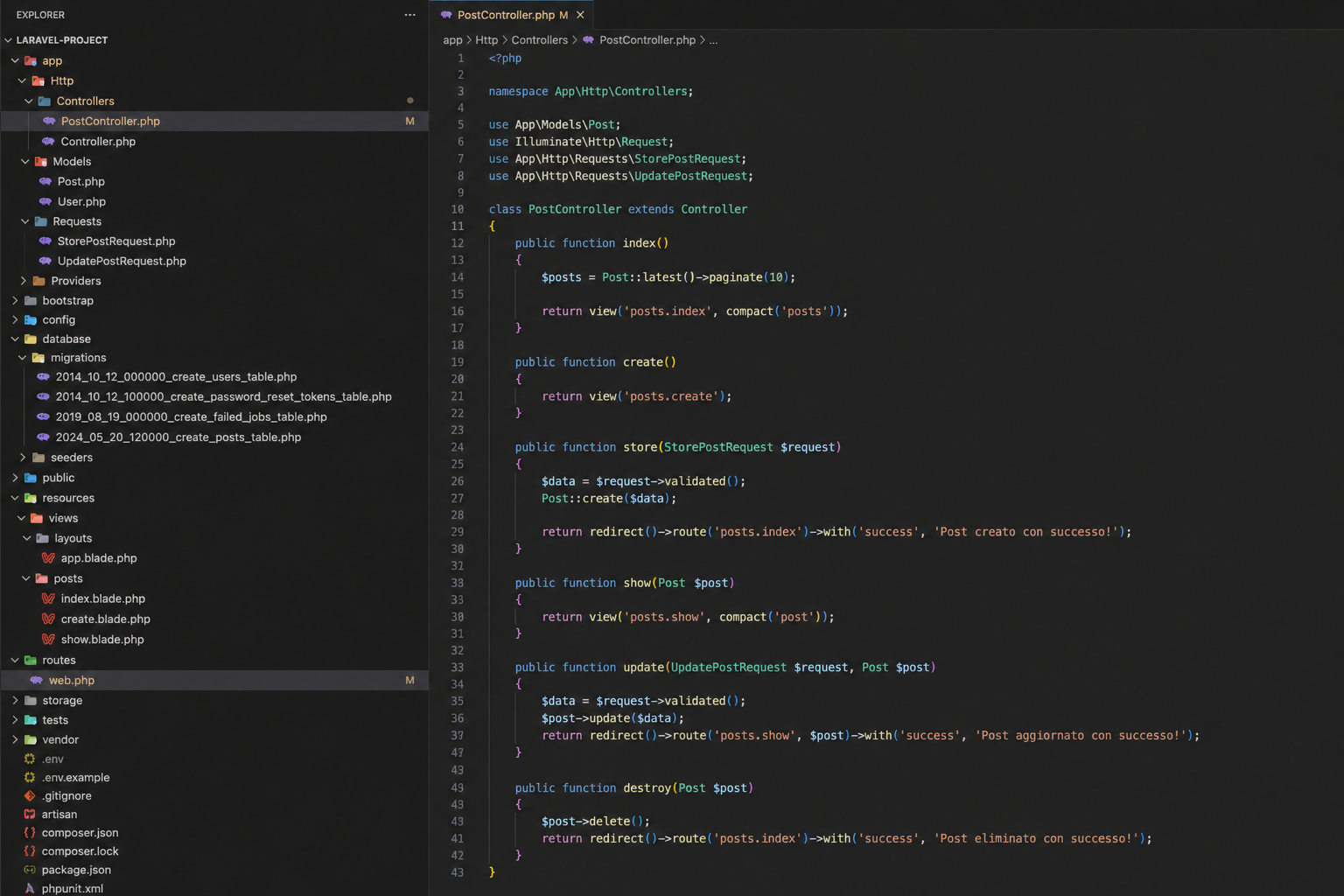Select the views folder row
This screenshot has width=1344, height=896.
(x=214, y=518)
